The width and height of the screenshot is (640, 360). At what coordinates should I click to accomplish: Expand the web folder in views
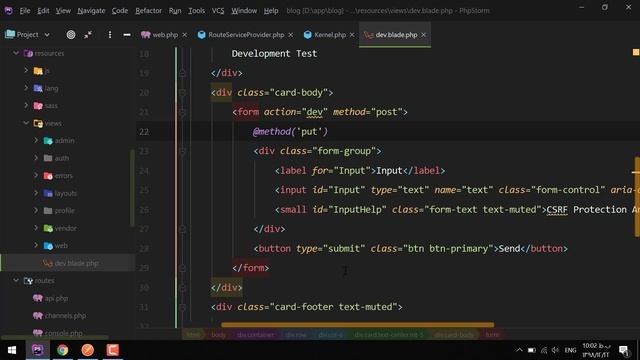pos(36,245)
